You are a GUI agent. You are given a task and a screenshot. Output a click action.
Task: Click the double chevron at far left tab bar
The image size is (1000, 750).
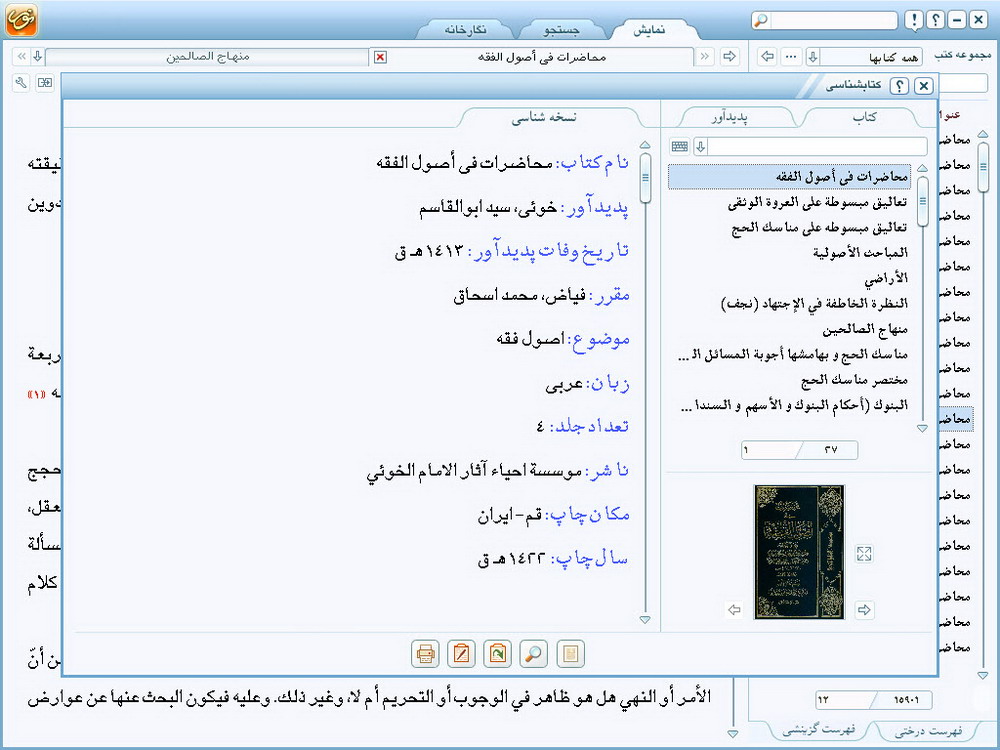[21, 57]
